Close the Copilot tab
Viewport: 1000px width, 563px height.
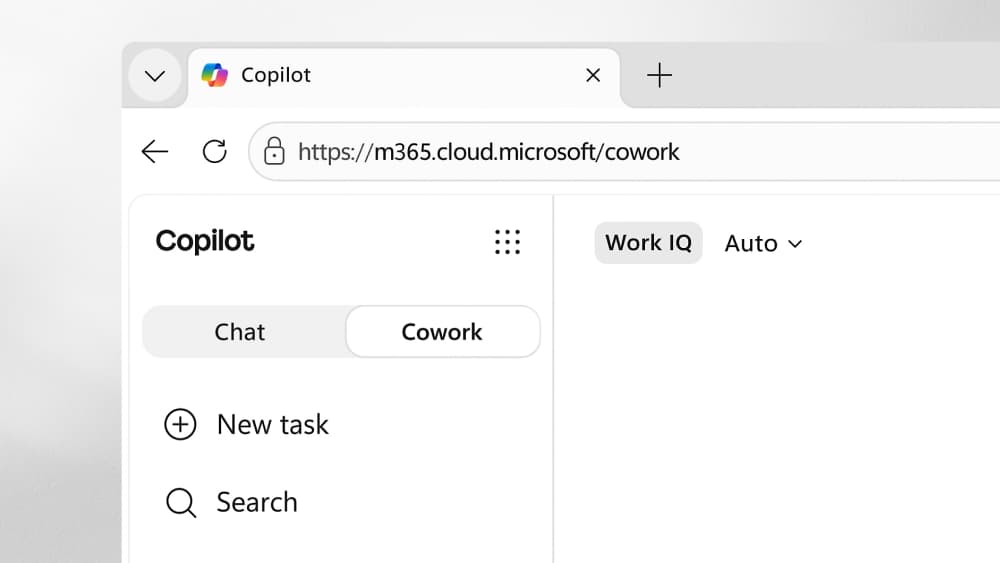pos(593,75)
